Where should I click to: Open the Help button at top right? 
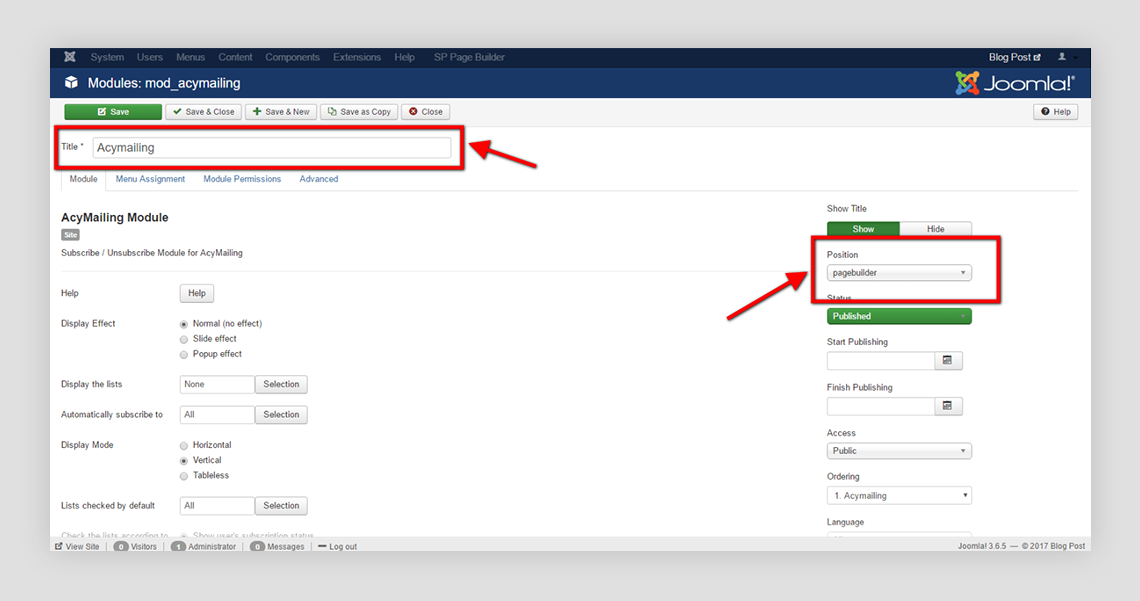(x=1055, y=112)
